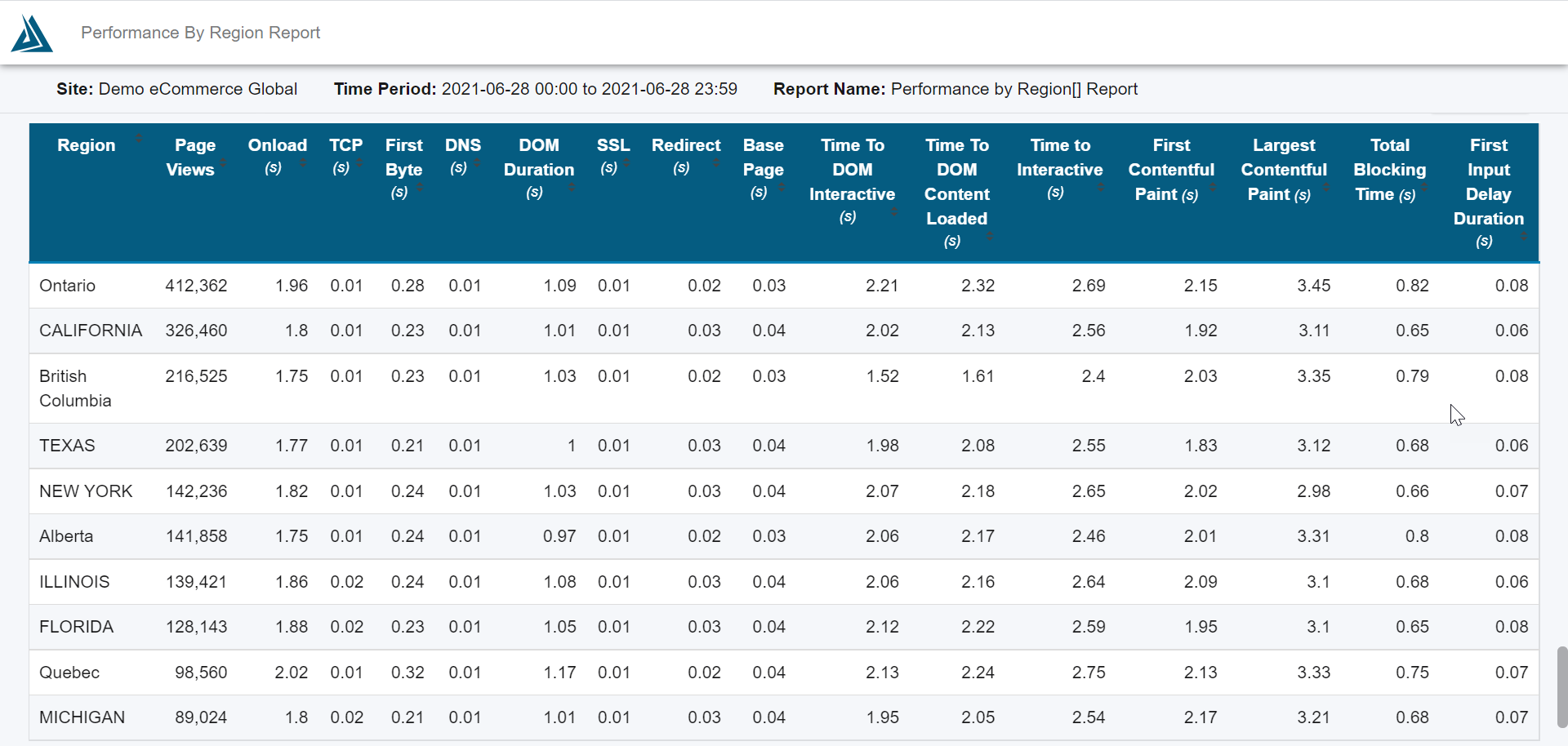Click the Performance By Region Report title

tap(200, 33)
